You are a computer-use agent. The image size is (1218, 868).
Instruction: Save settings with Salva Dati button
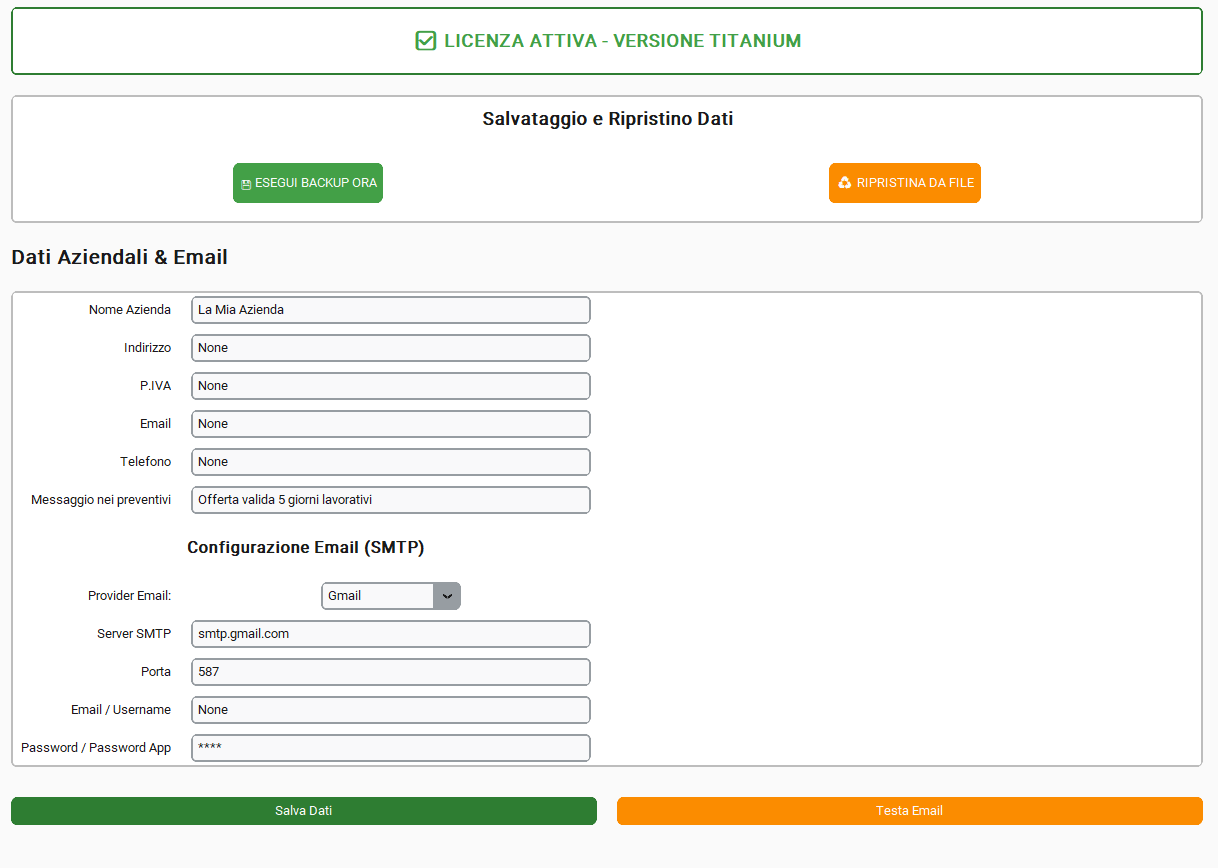pos(304,811)
